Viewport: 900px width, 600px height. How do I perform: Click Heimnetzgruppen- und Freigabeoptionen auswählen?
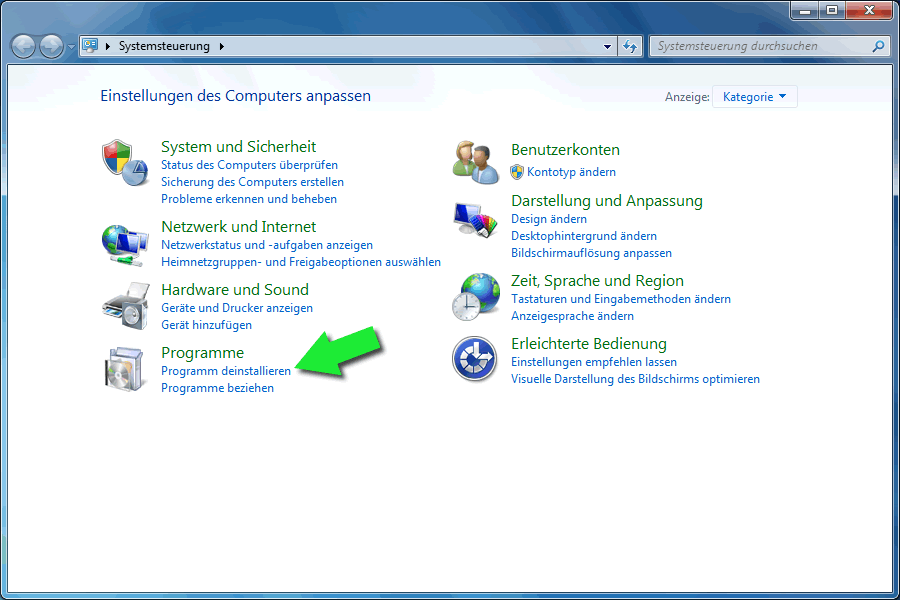[301, 262]
